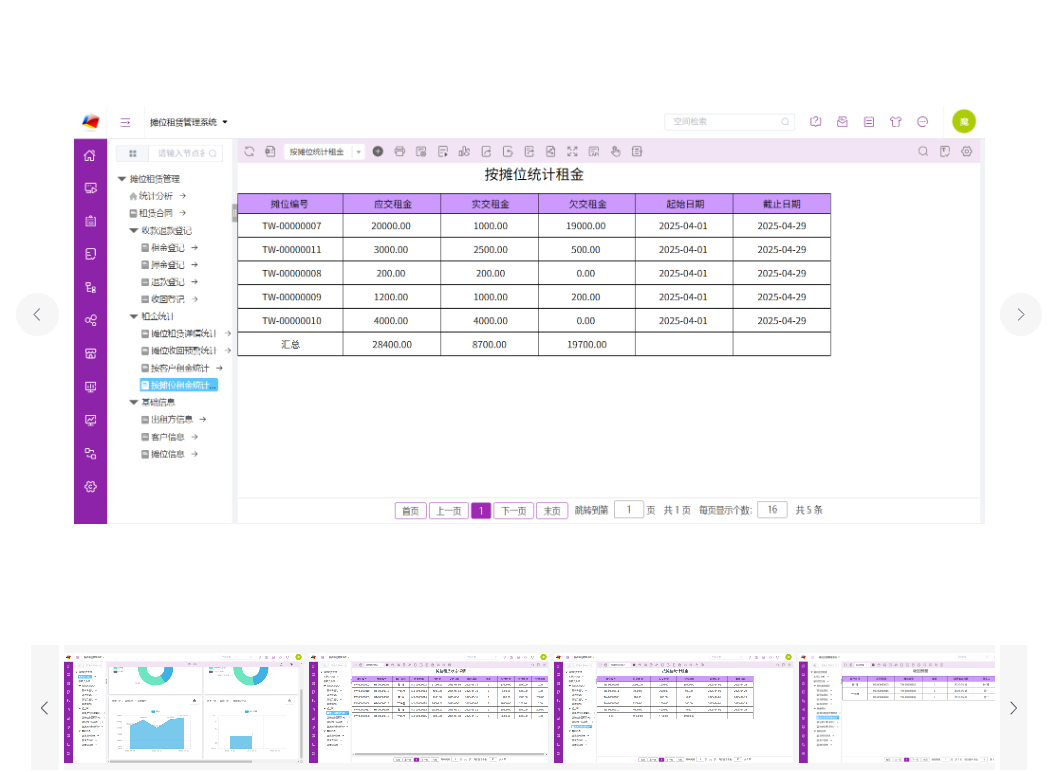Screen dimensions: 1048x772
Task: Open the second thumbnail with wide table
Action: click(428, 708)
